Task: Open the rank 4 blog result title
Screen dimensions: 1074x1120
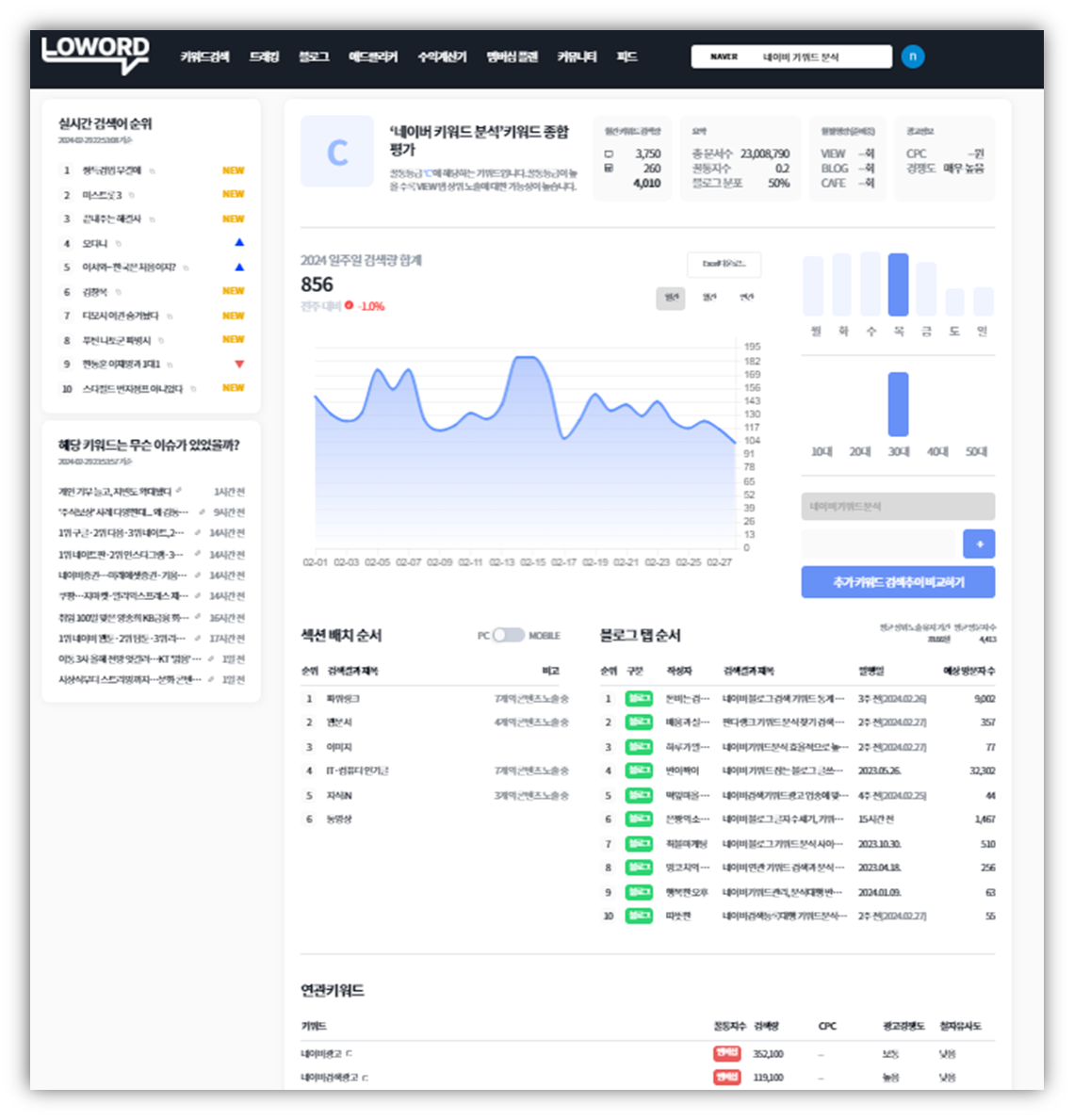Action: point(783,771)
